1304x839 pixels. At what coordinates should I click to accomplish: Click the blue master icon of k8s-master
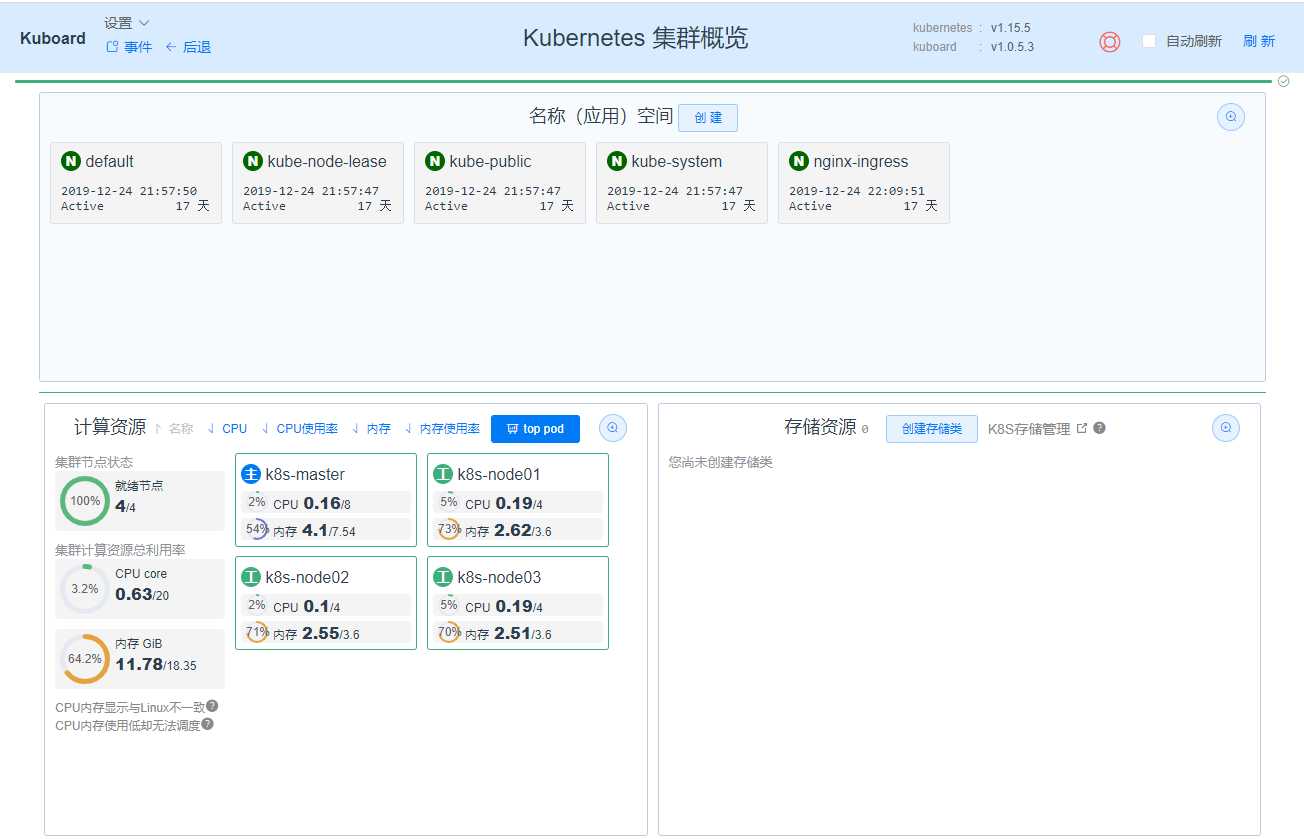point(251,474)
